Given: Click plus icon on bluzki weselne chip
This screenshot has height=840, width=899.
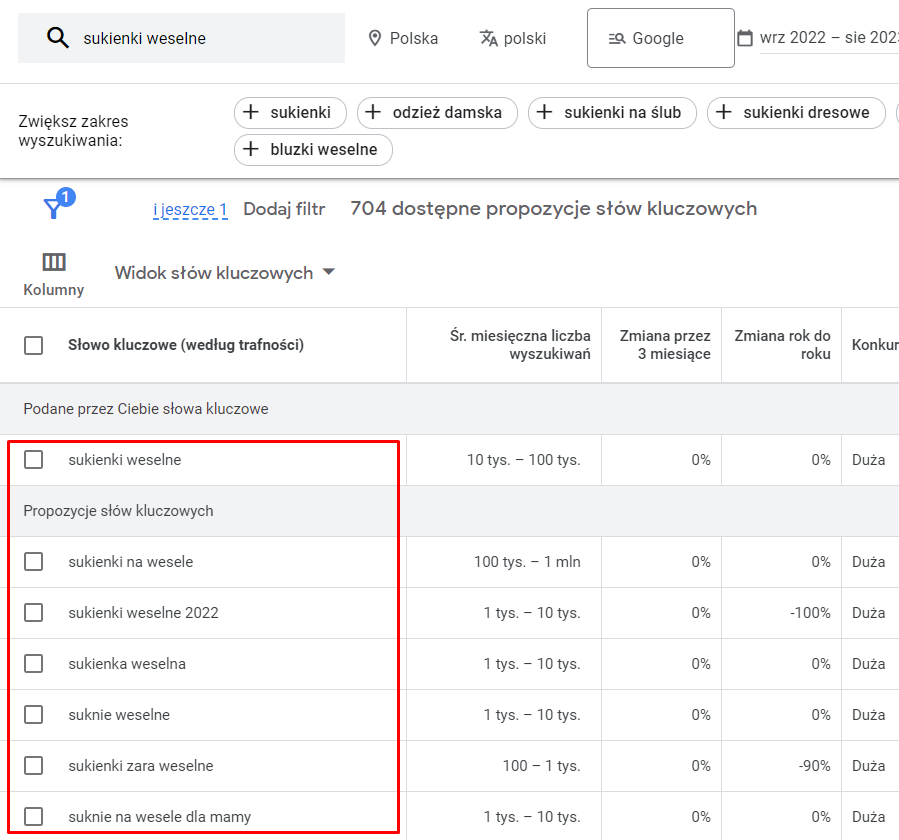Looking at the screenshot, I should point(251,149).
